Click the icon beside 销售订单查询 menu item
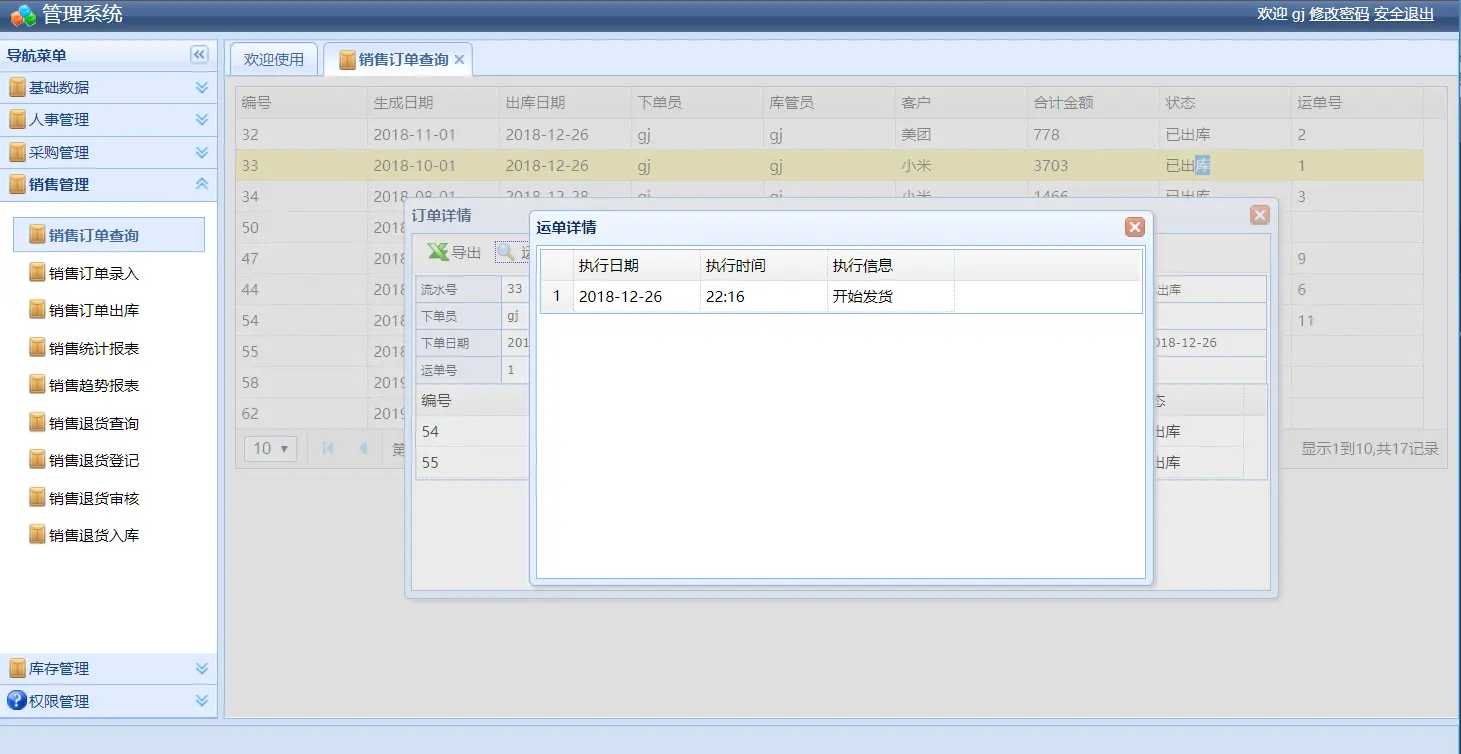The width and height of the screenshot is (1461, 754). [x=38, y=235]
